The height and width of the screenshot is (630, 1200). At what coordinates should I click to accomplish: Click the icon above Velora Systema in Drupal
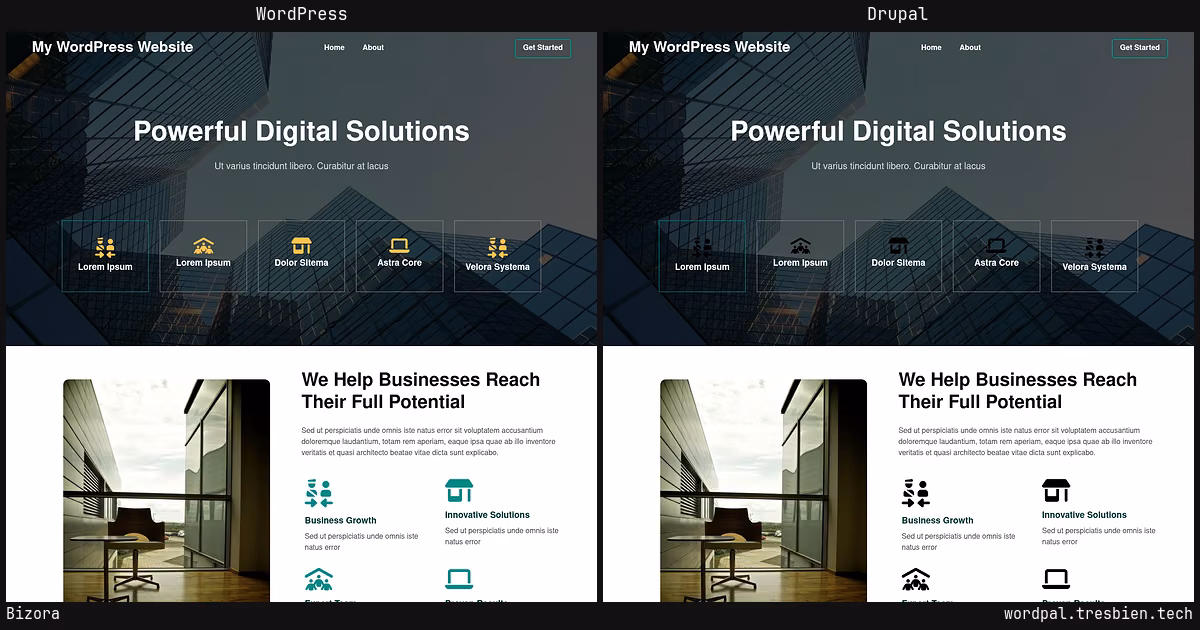coord(1094,247)
